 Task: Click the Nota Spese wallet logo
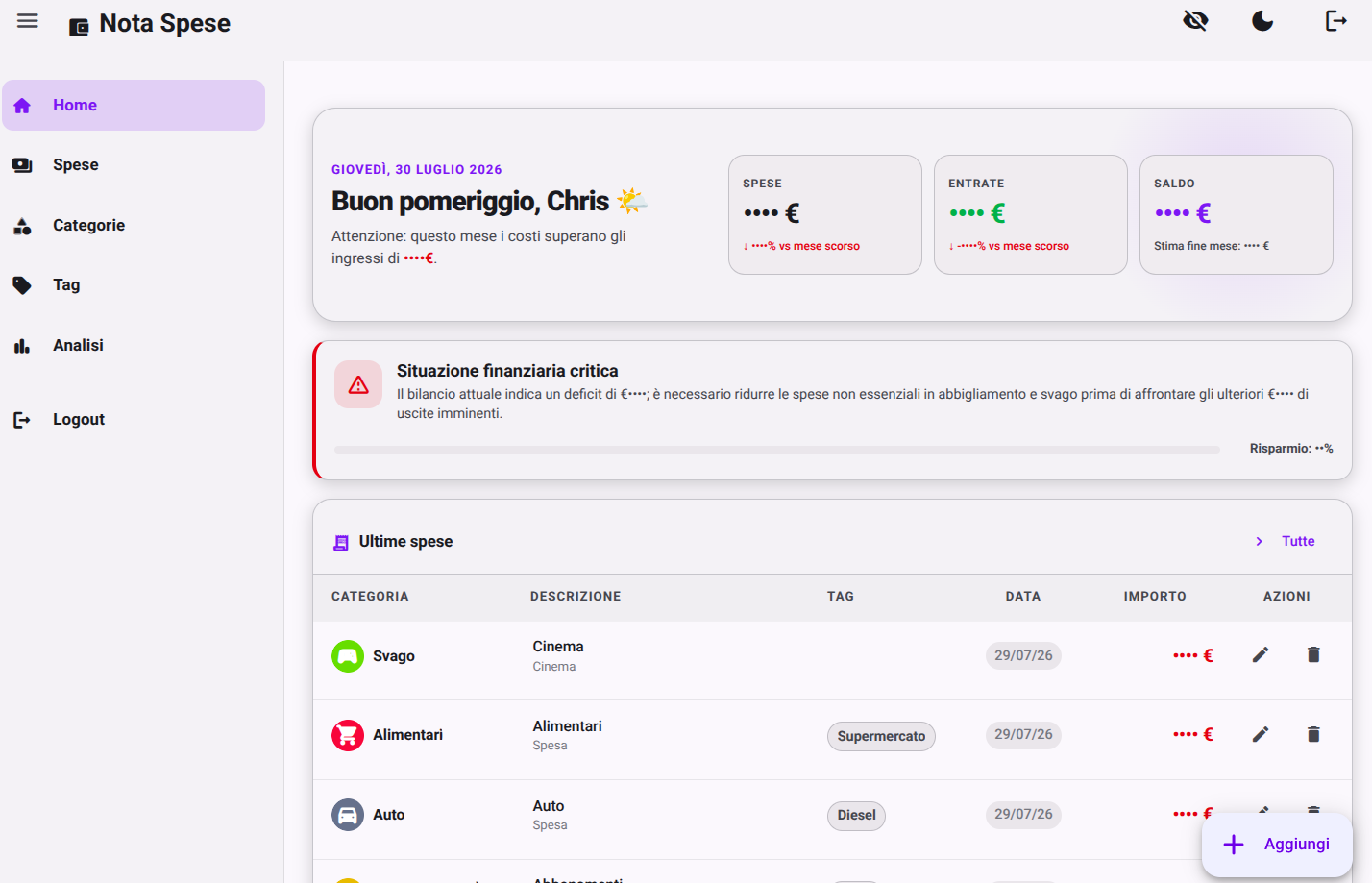pyautogui.click(x=79, y=26)
